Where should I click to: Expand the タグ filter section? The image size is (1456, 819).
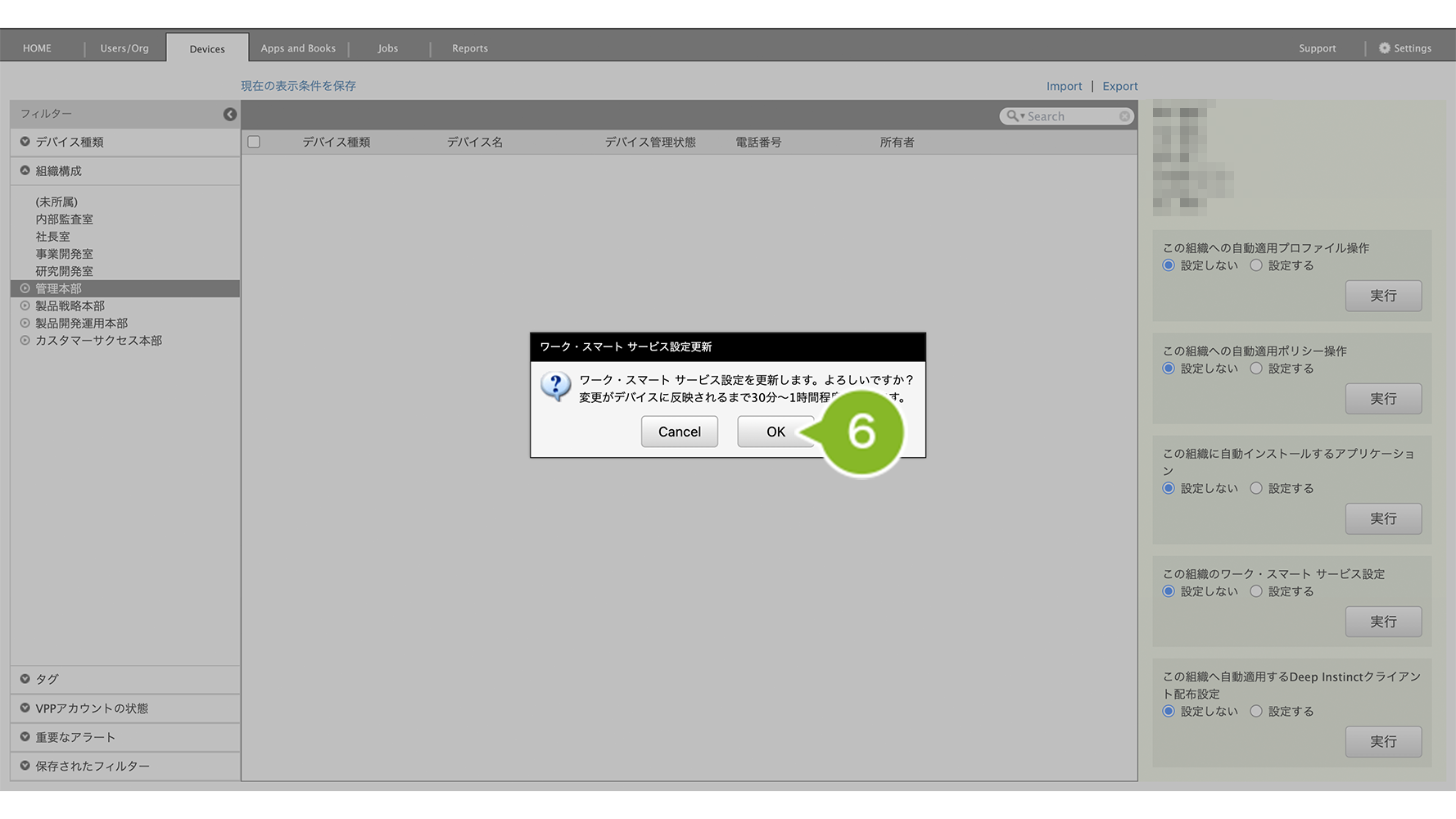[25, 679]
